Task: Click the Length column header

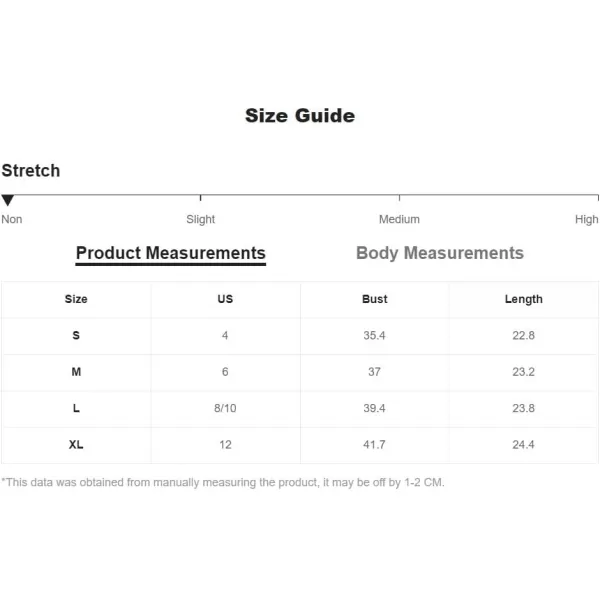Action: click(523, 299)
